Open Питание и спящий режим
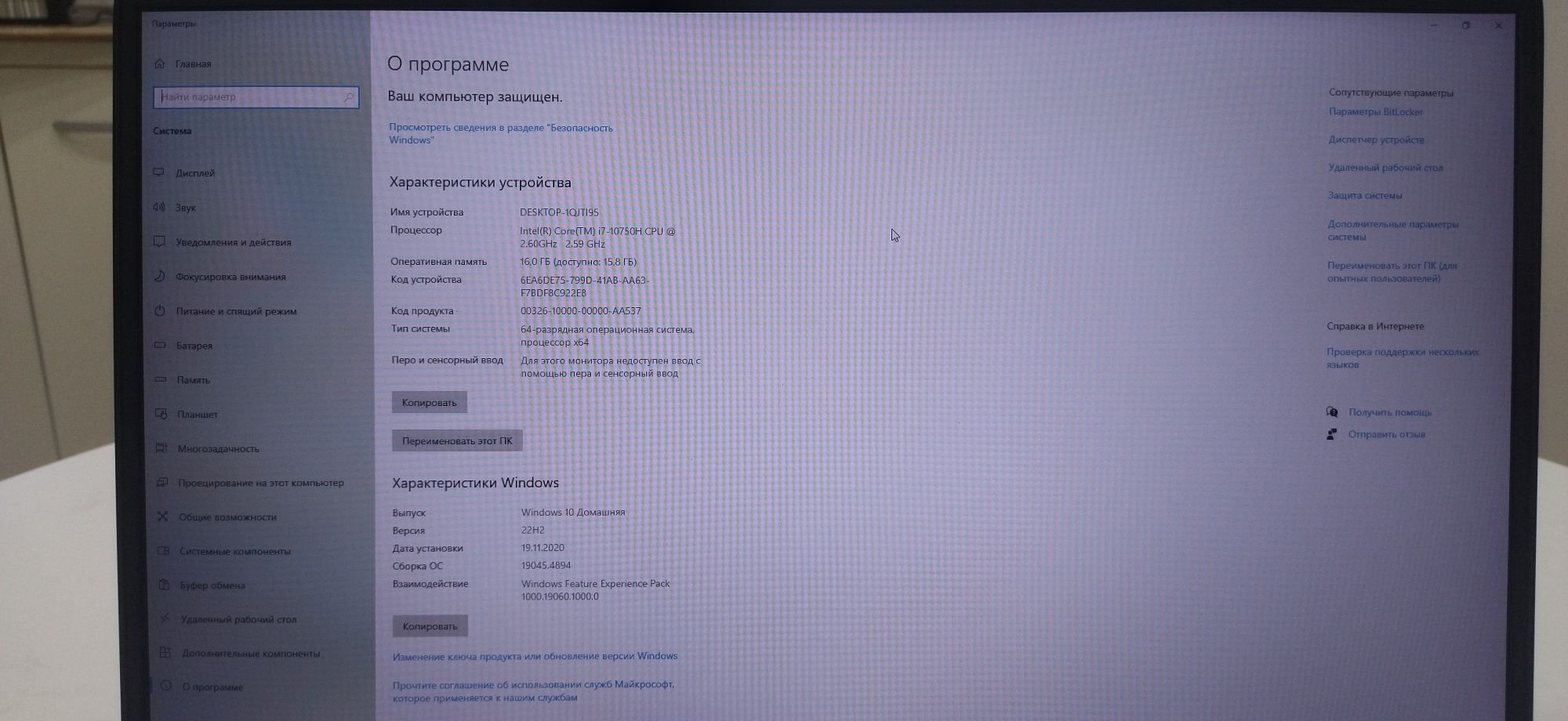The image size is (1568, 721). point(236,311)
